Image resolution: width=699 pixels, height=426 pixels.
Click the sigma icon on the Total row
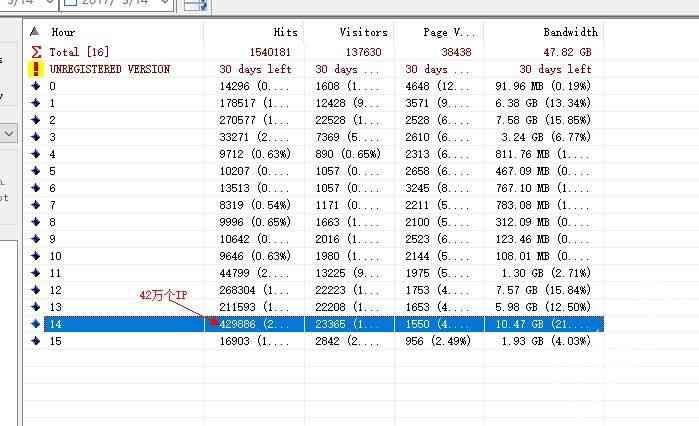pos(36,52)
